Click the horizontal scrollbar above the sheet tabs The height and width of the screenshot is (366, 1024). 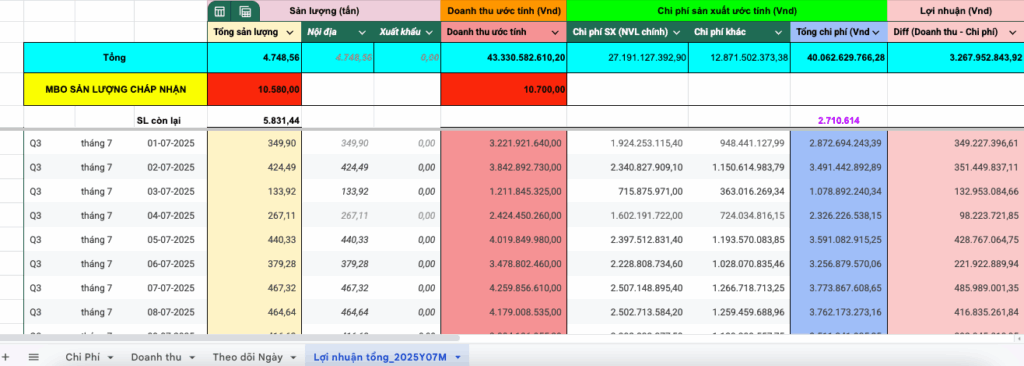click(x=230, y=339)
